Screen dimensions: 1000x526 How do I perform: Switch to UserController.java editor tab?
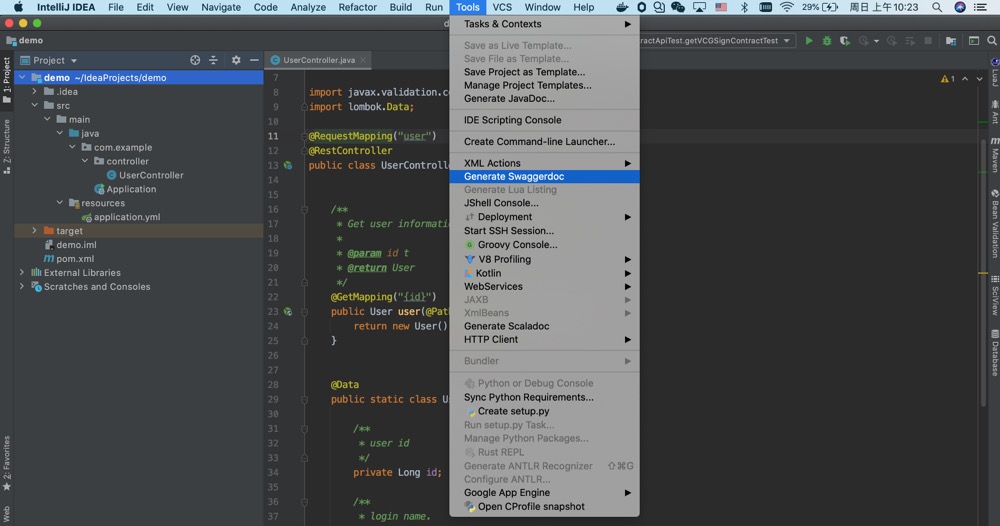pyautogui.click(x=318, y=60)
